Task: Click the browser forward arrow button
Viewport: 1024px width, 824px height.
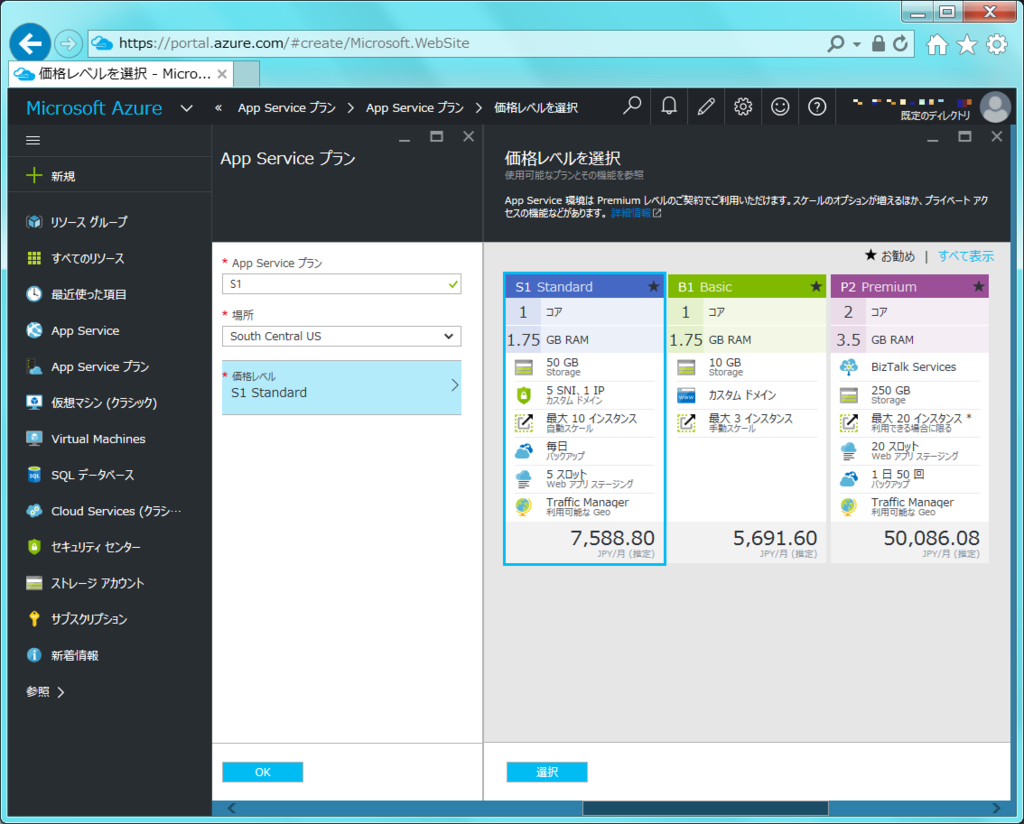Action: click(68, 44)
